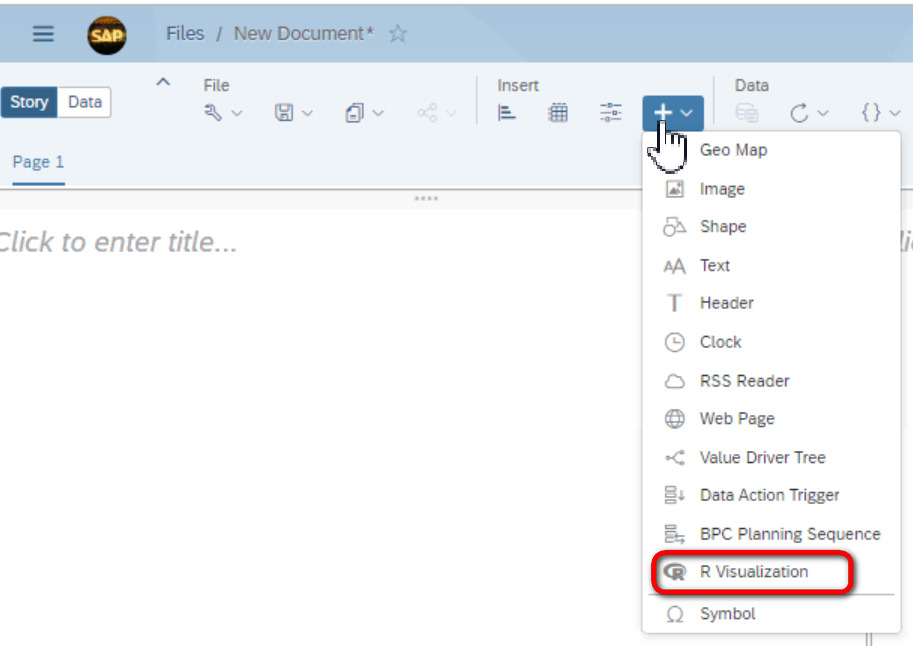
Task: Click the Shape entry's shapes icon
Action: [674, 227]
